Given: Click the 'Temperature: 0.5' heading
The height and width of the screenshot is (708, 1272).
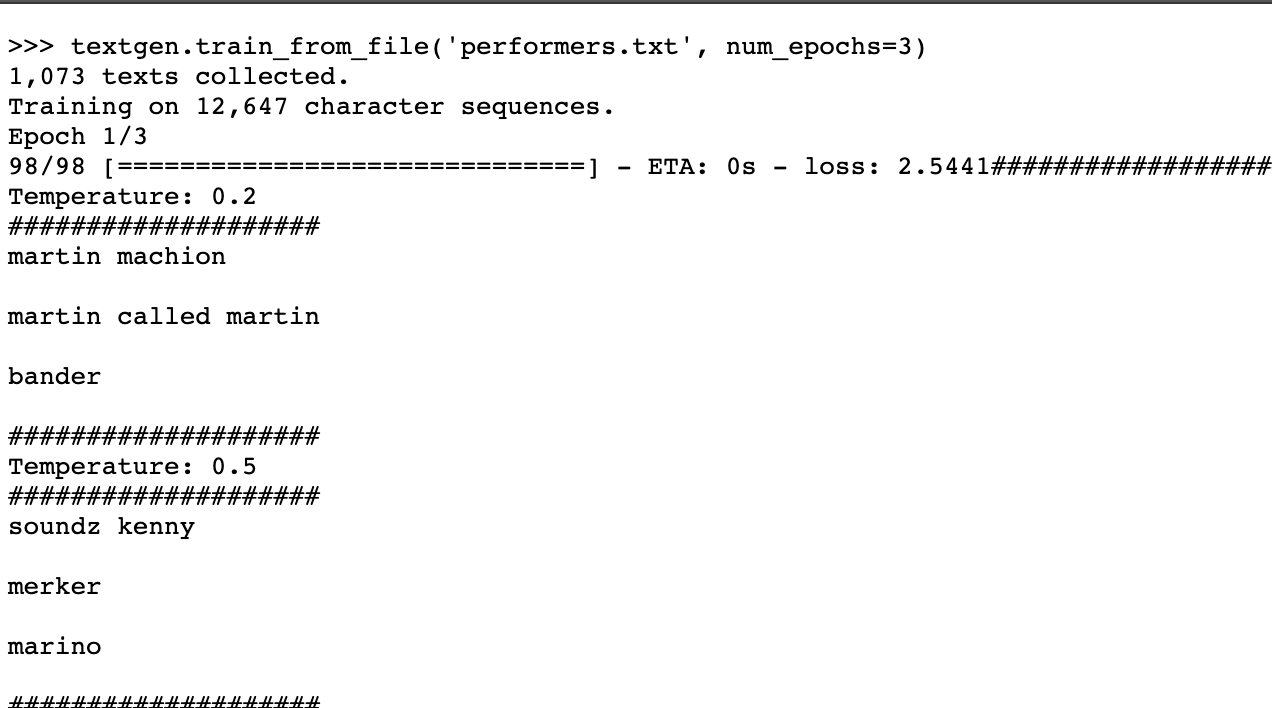Looking at the screenshot, I should click(x=132, y=467).
